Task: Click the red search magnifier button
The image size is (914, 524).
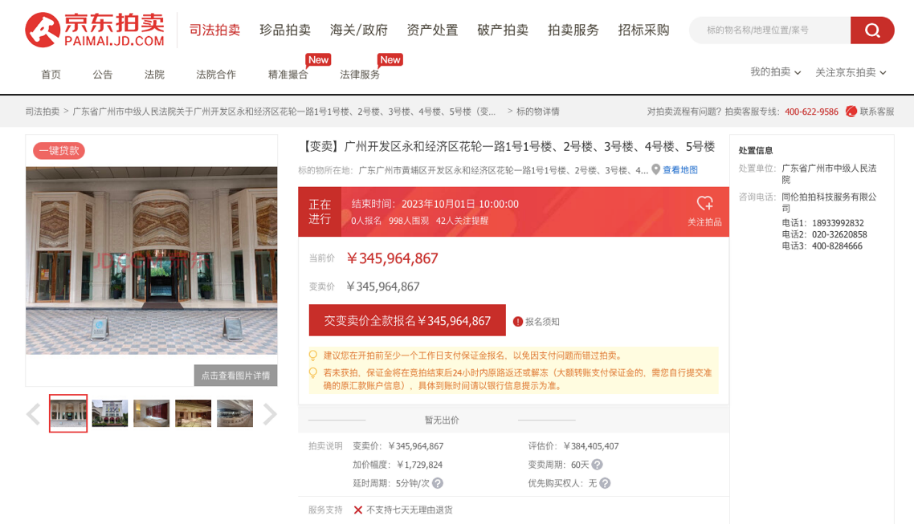Action: click(x=872, y=30)
